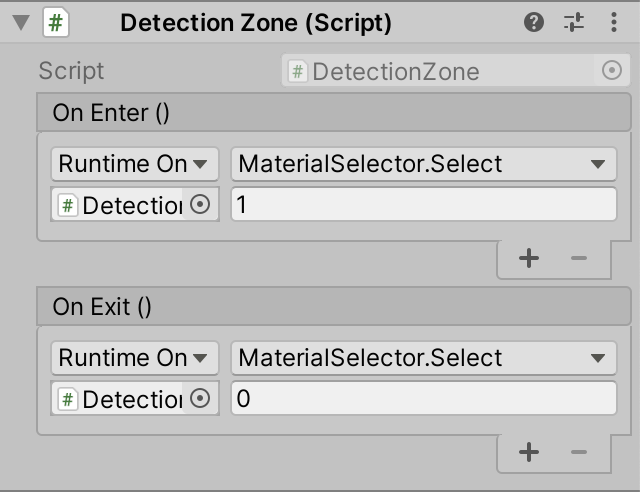Open Runtime Only dropdown under On Enter

134,164
